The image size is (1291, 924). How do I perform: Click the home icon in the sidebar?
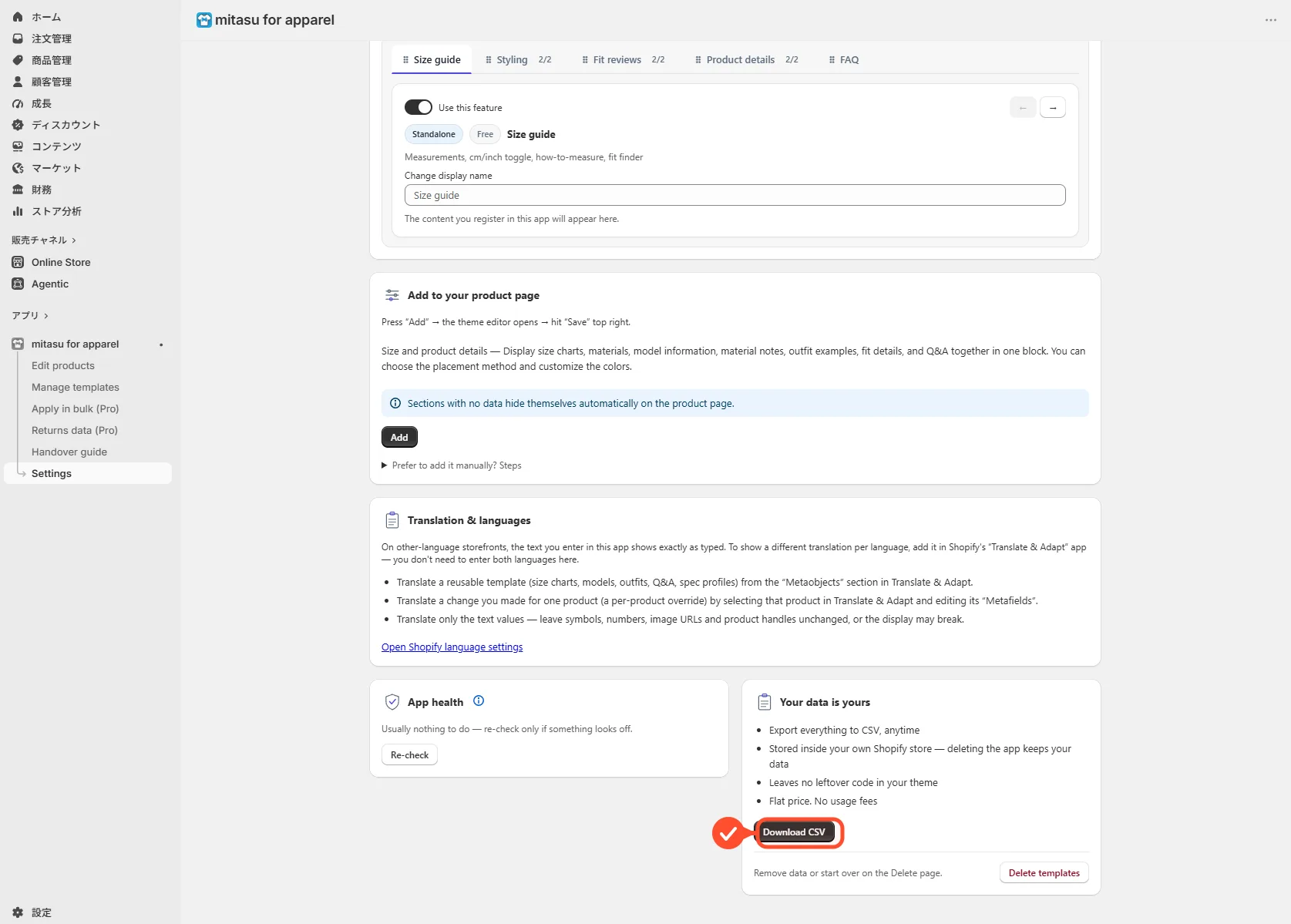point(18,17)
